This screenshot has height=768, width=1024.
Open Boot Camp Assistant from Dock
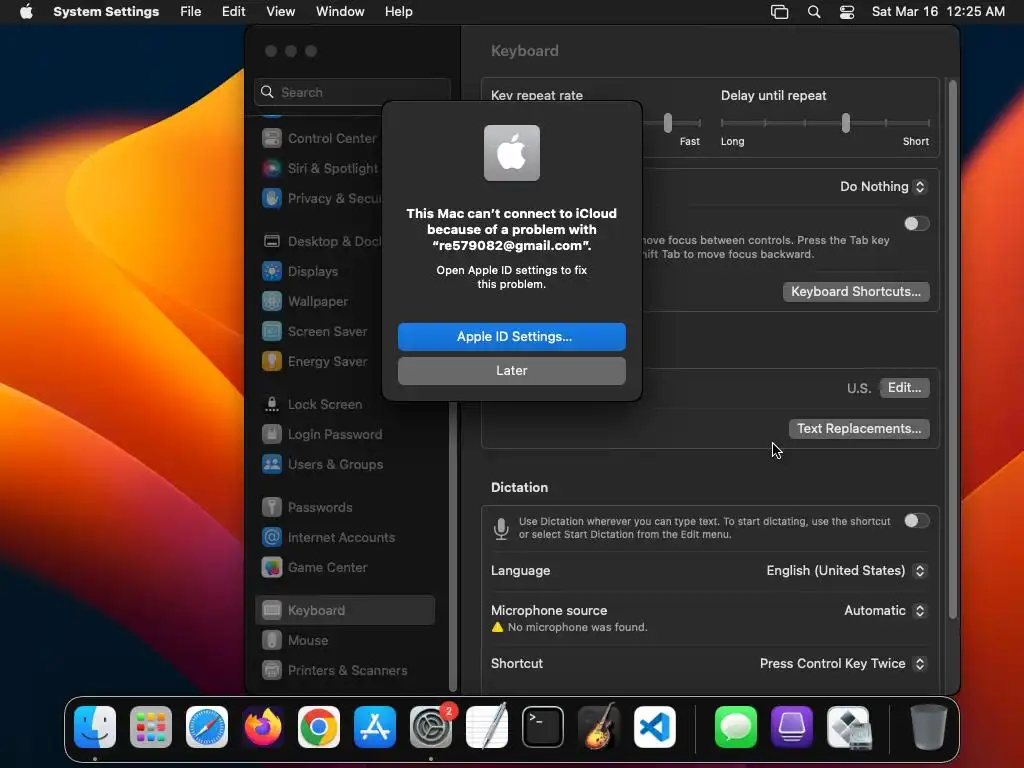coord(848,727)
